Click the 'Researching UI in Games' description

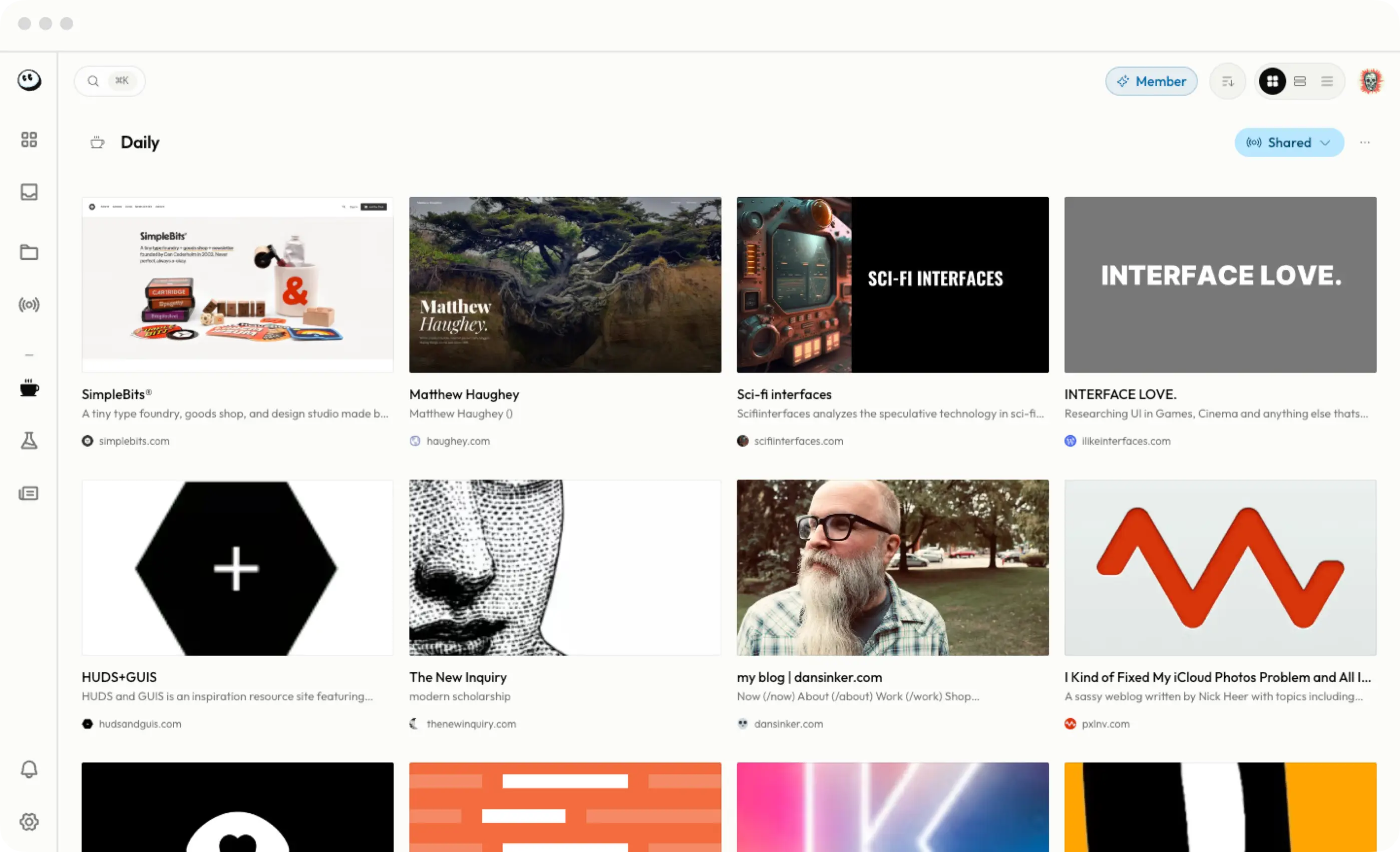pos(1216,413)
